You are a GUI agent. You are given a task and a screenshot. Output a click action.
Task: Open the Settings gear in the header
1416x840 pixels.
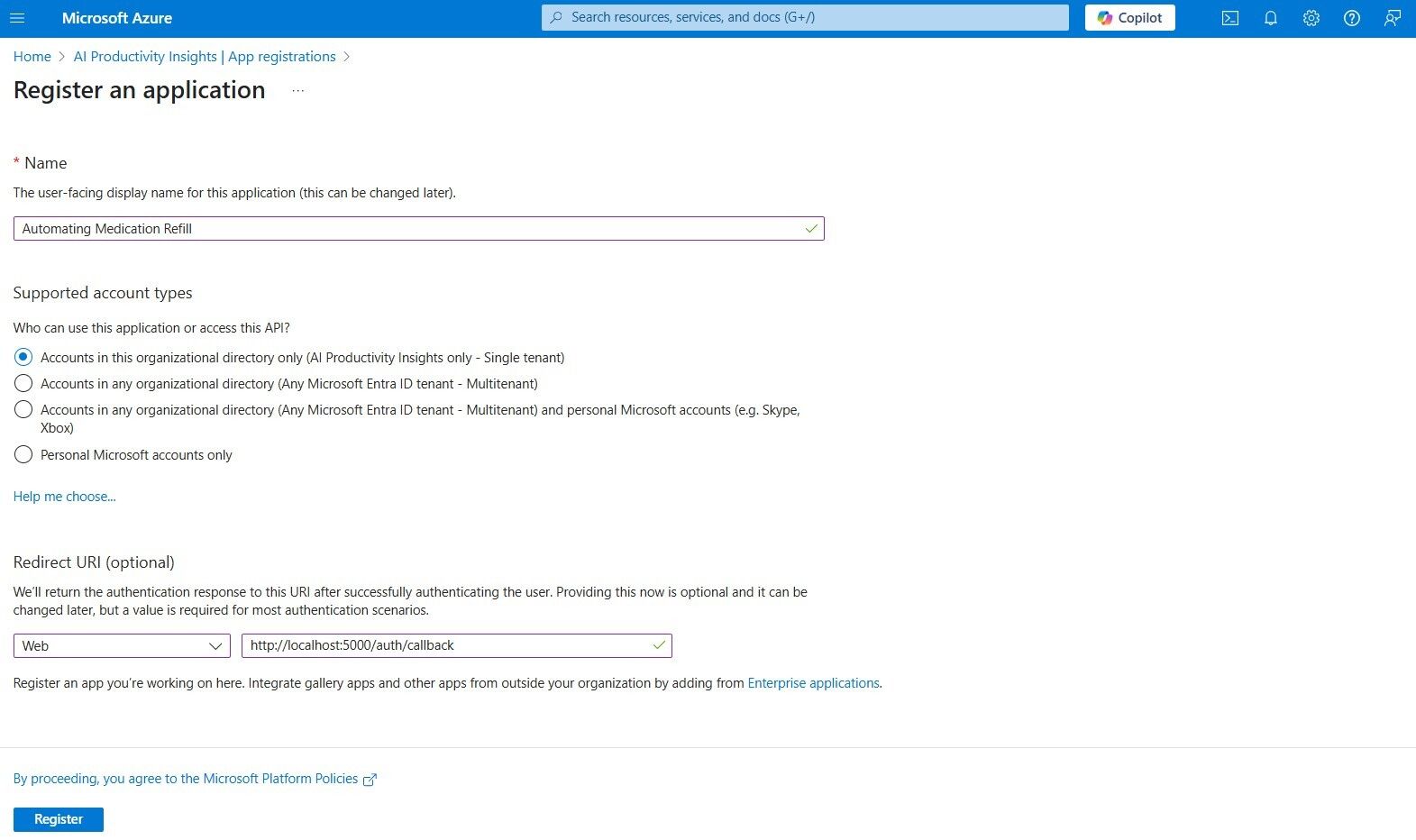coord(1311,18)
